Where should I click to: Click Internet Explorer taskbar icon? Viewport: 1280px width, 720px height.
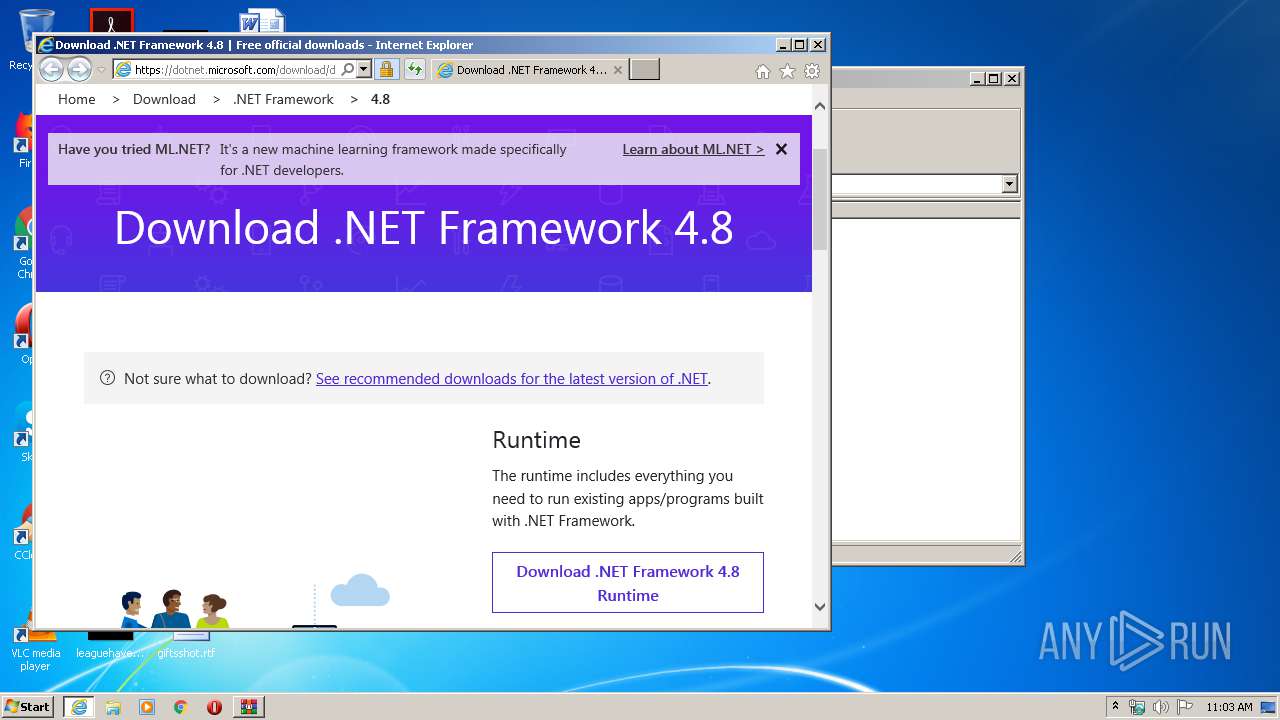coord(79,707)
